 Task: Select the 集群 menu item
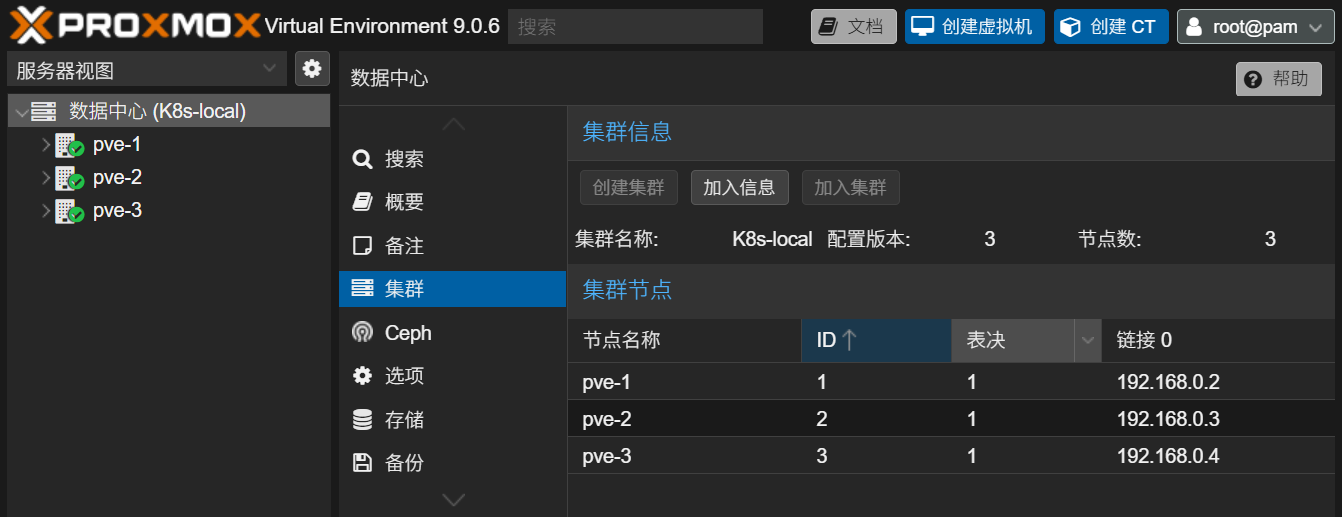(x=452, y=289)
